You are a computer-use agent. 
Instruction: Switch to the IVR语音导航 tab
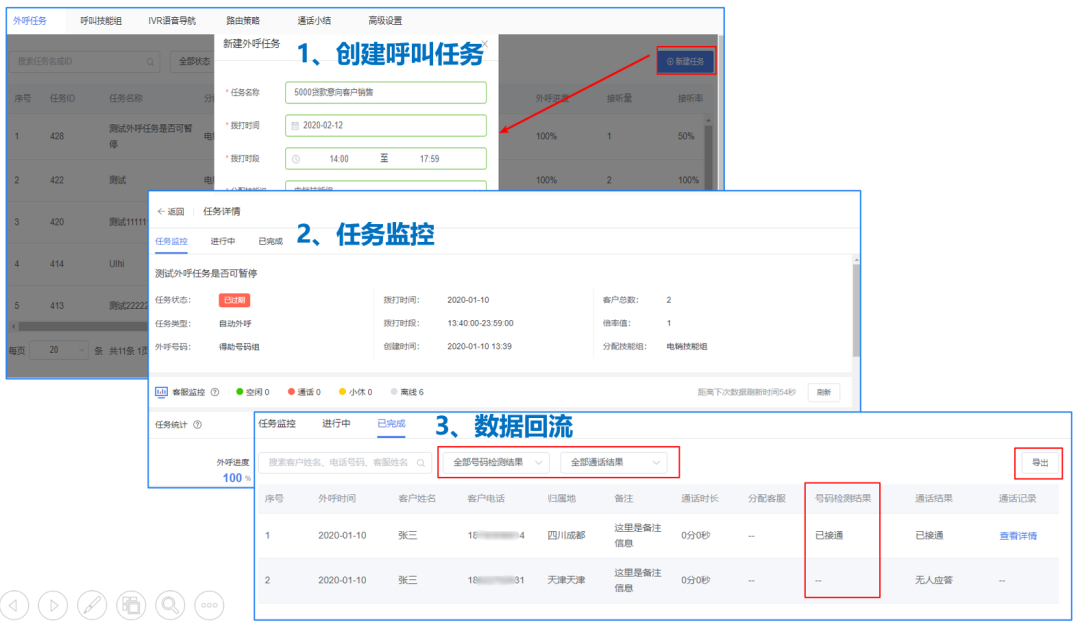click(x=172, y=20)
